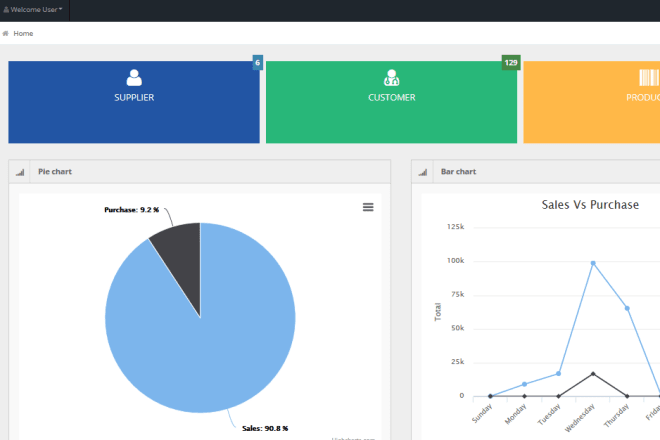The width and height of the screenshot is (660, 440).
Task: Click the supplier person icon
Action: pos(134,77)
